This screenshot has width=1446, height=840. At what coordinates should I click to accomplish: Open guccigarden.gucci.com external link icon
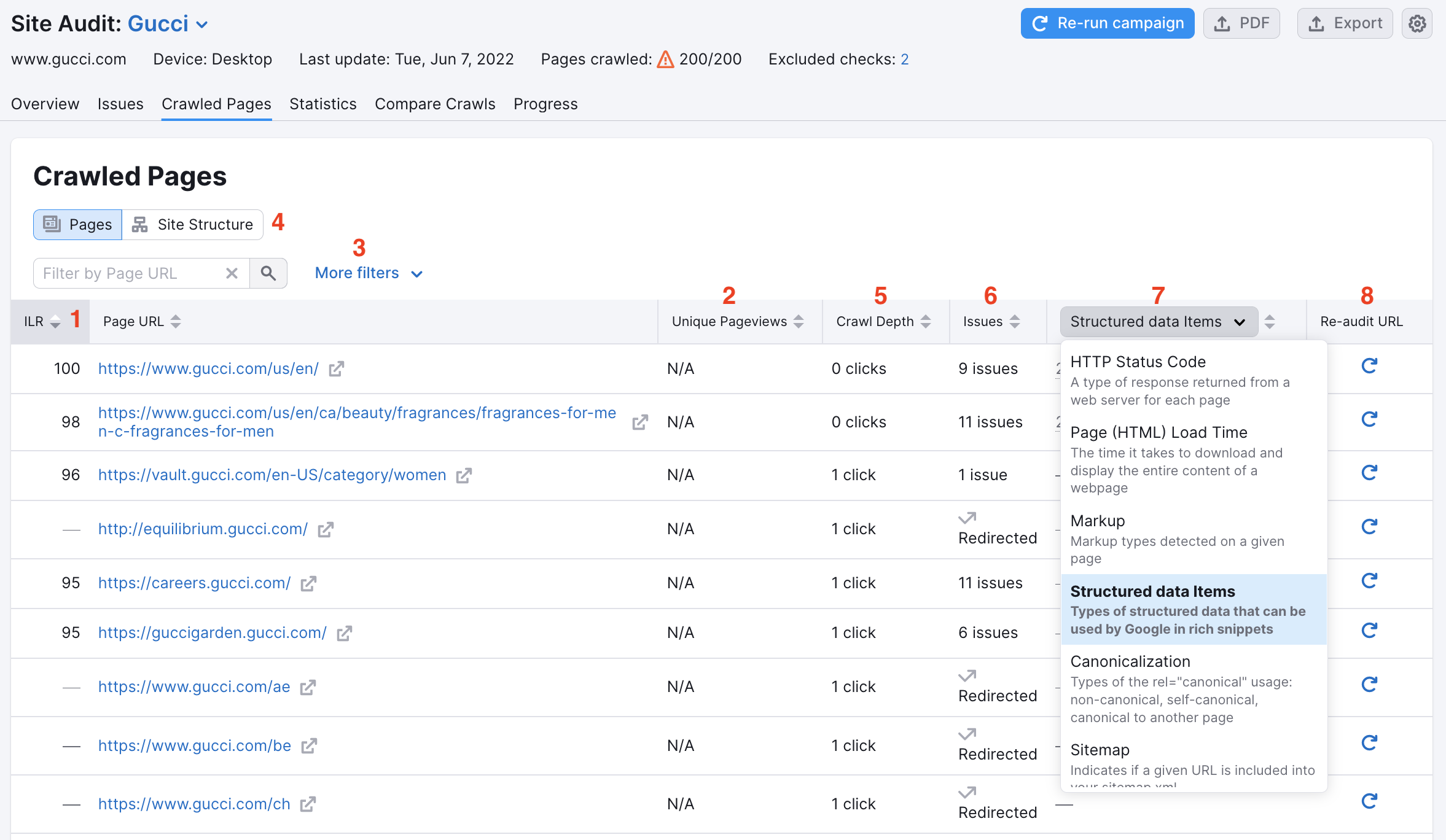344,633
